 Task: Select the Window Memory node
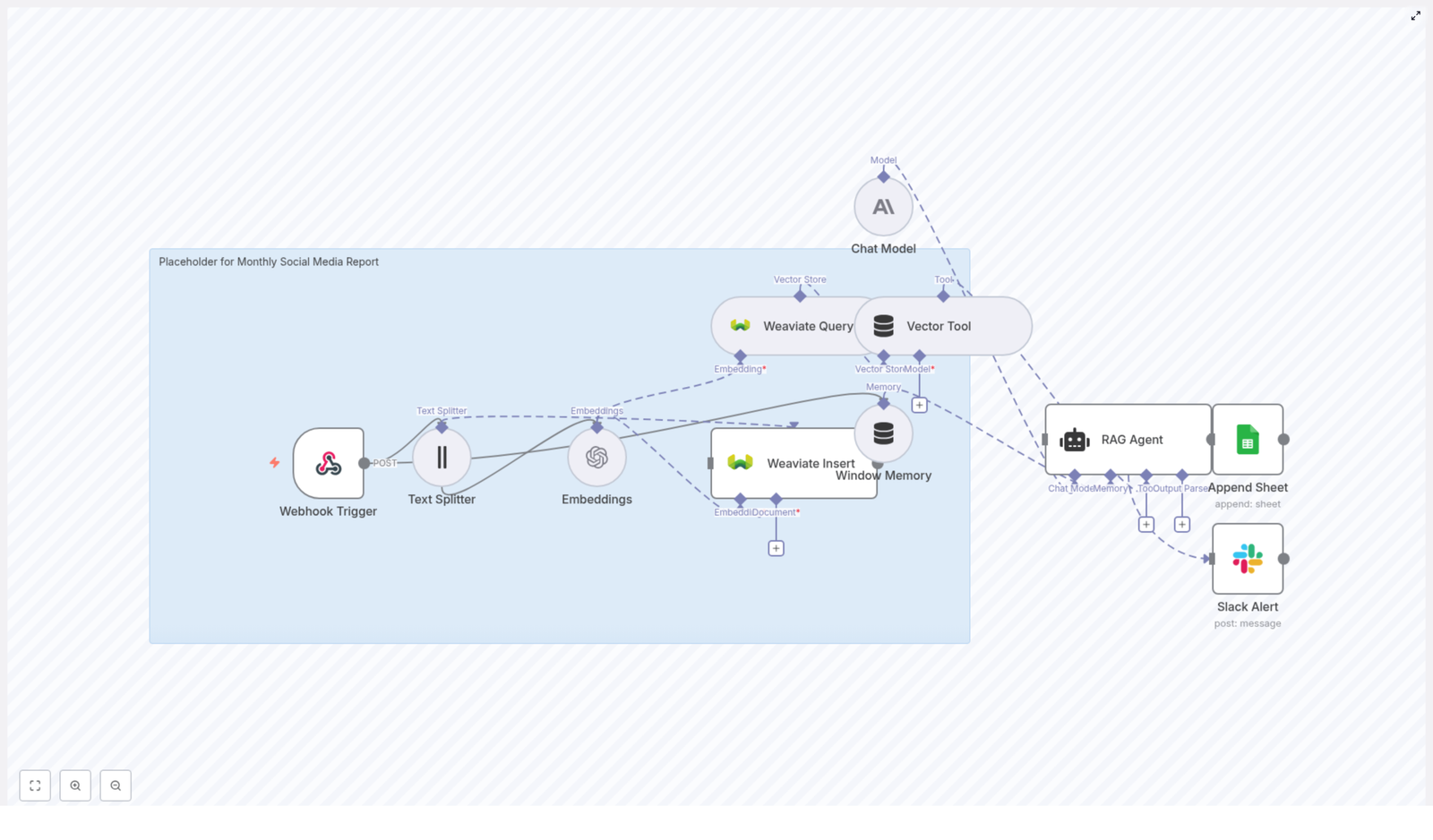click(883, 433)
